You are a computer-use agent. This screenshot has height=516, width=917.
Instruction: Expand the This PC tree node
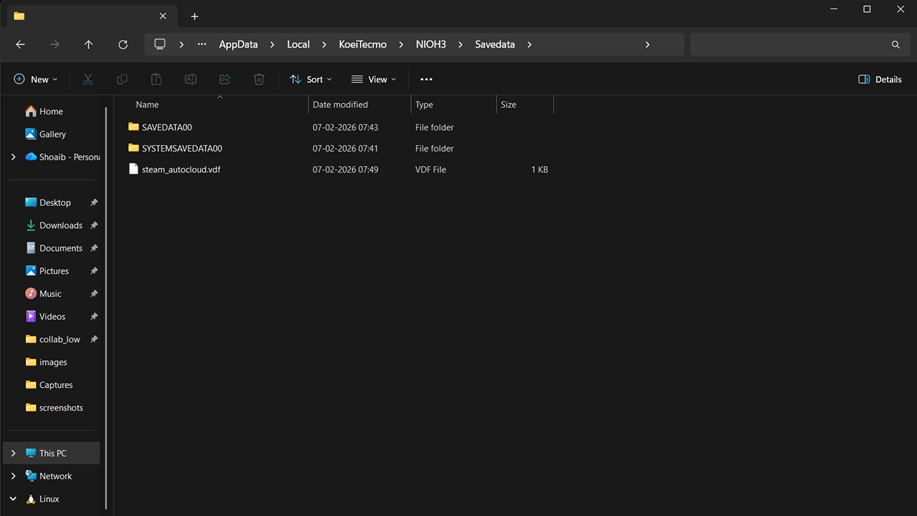tap(13, 453)
